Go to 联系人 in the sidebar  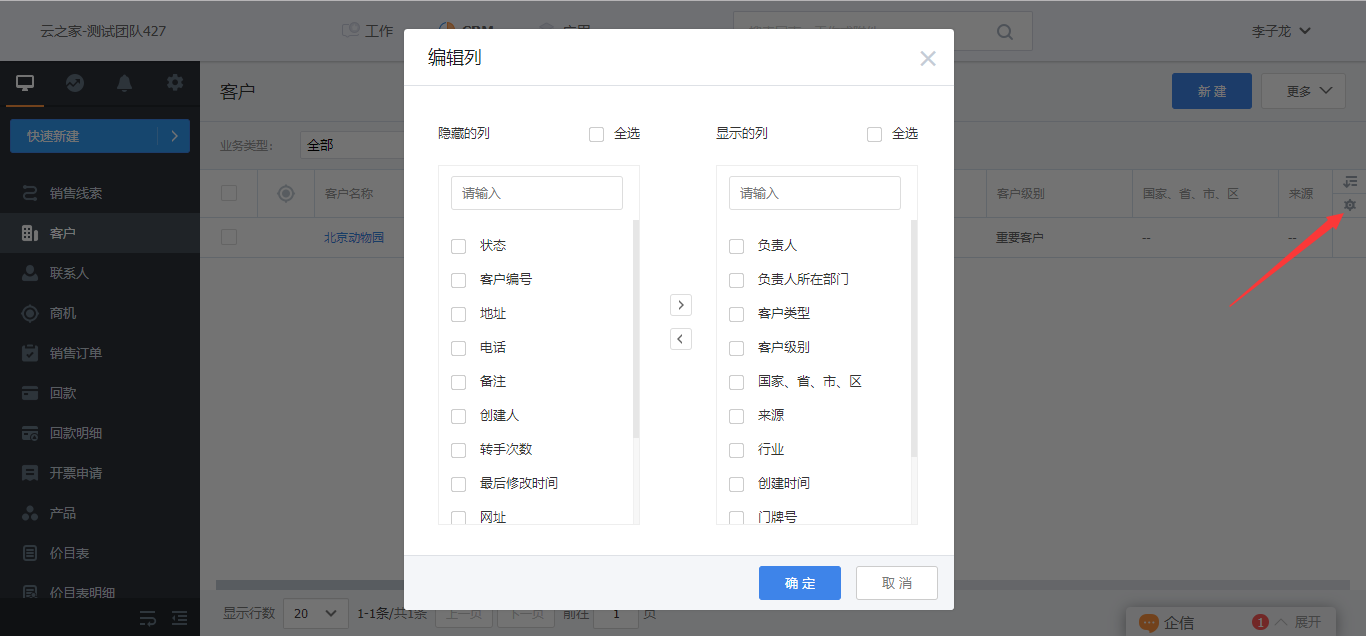tap(69, 273)
